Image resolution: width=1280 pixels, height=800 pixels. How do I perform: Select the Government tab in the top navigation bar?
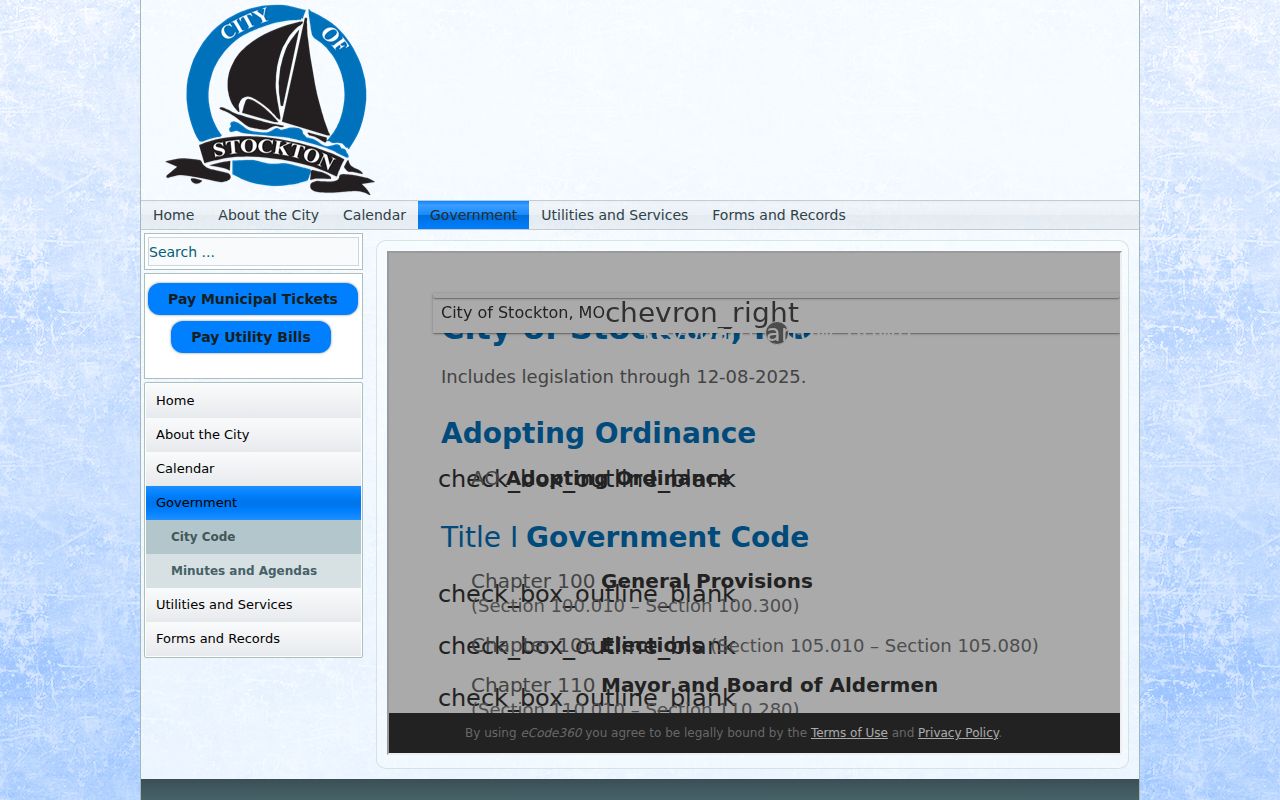473,215
